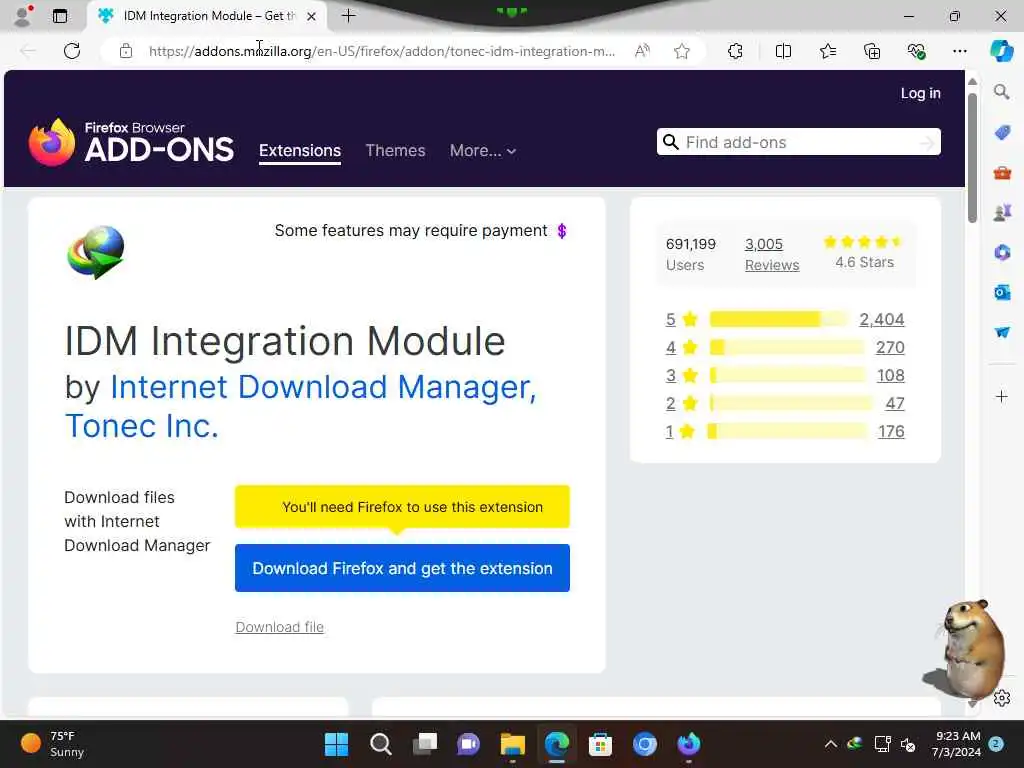Open sidebar Shopping tag icon
Screen dimensions: 1024x768
coord(1002,133)
